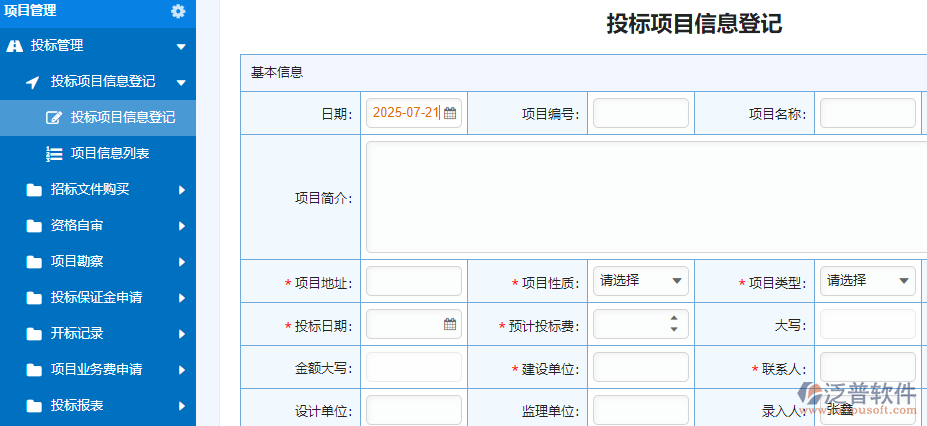Collapse the 投标管理 section arrow
The image size is (927, 426).
(181, 46)
